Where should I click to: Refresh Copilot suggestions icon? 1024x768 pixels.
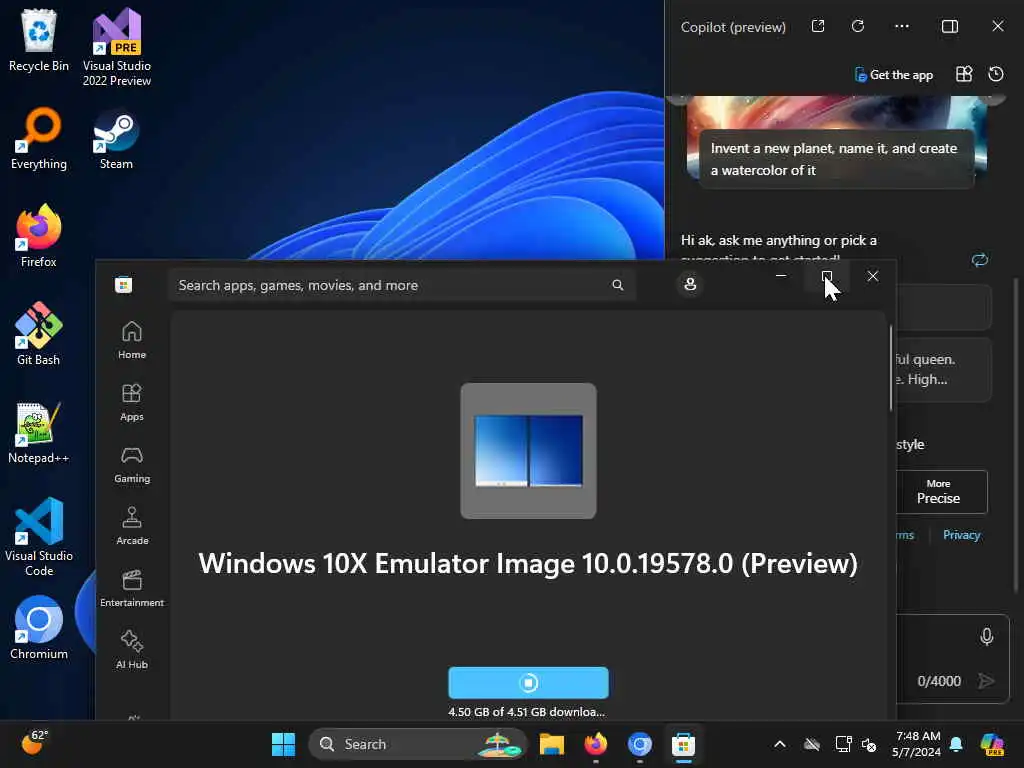pos(980,260)
